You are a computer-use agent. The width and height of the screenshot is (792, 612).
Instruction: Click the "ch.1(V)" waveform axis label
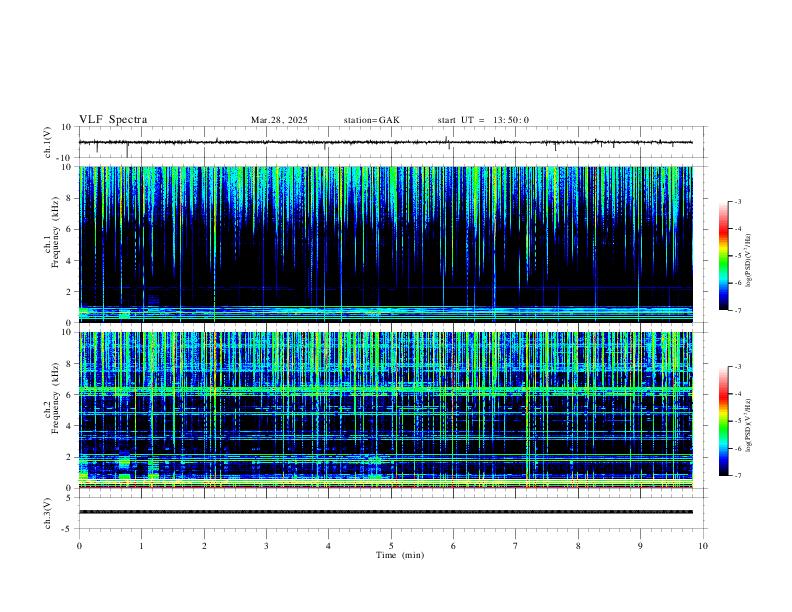(48, 142)
